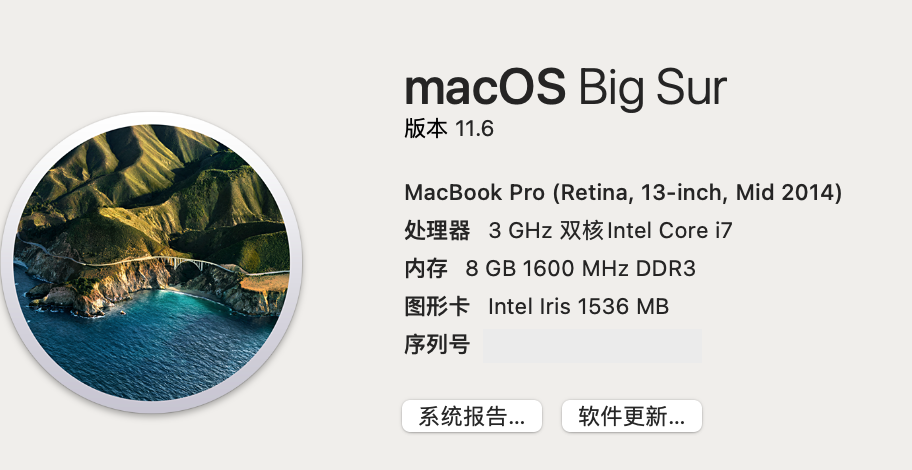The image size is (912, 470).
Task: Click the 版本 version label
Action: (426, 130)
